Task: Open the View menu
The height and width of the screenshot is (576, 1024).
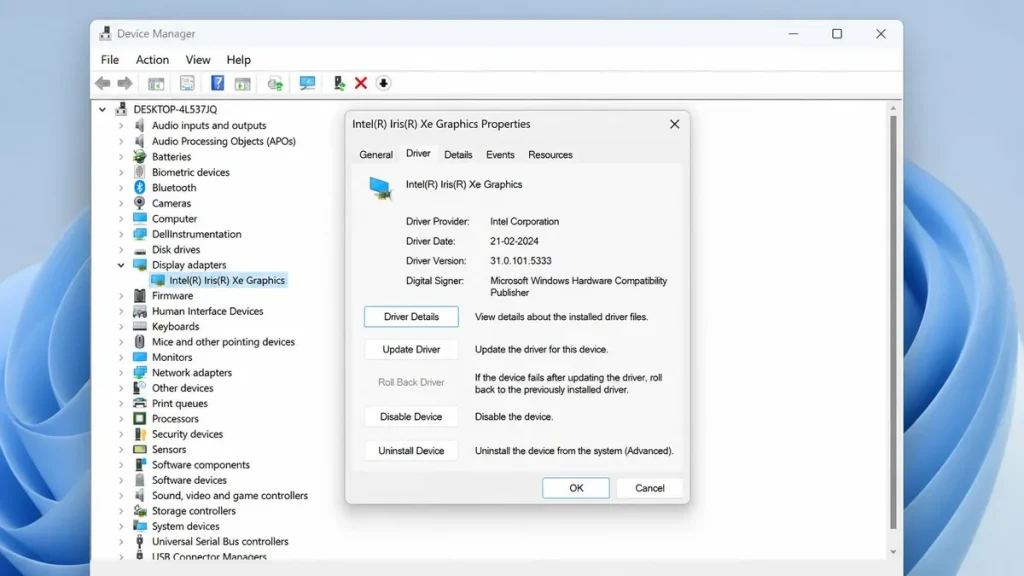Action: (198, 59)
